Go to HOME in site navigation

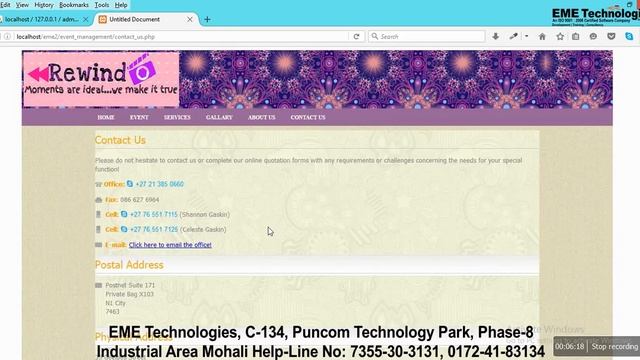coord(106,118)
